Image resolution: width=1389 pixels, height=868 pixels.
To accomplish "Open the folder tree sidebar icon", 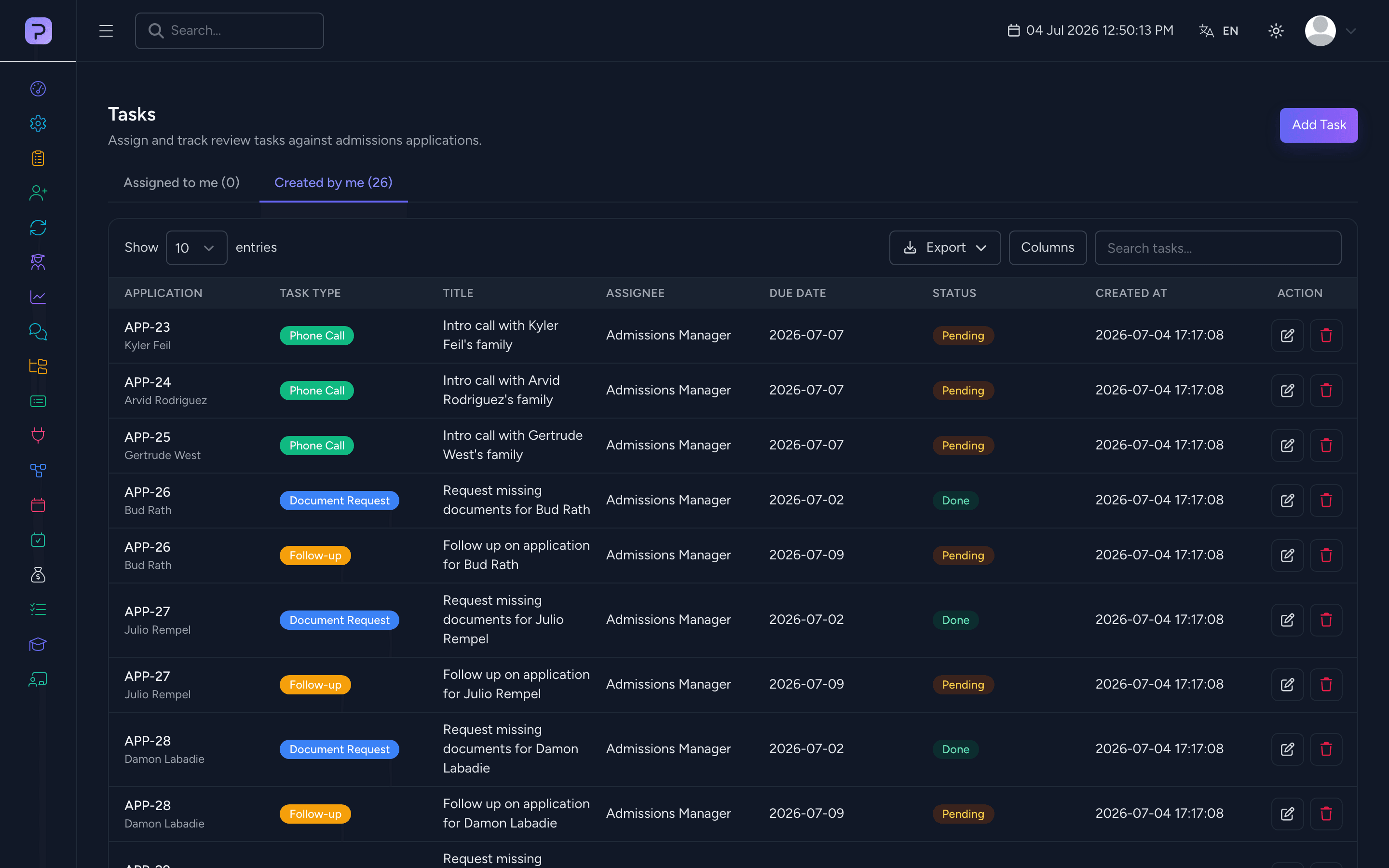I will (38, 366).
